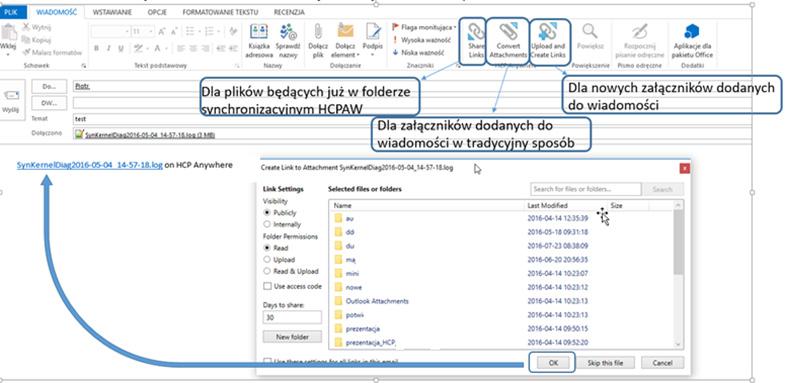Open the font name dropdown

(x=126, y=32)
